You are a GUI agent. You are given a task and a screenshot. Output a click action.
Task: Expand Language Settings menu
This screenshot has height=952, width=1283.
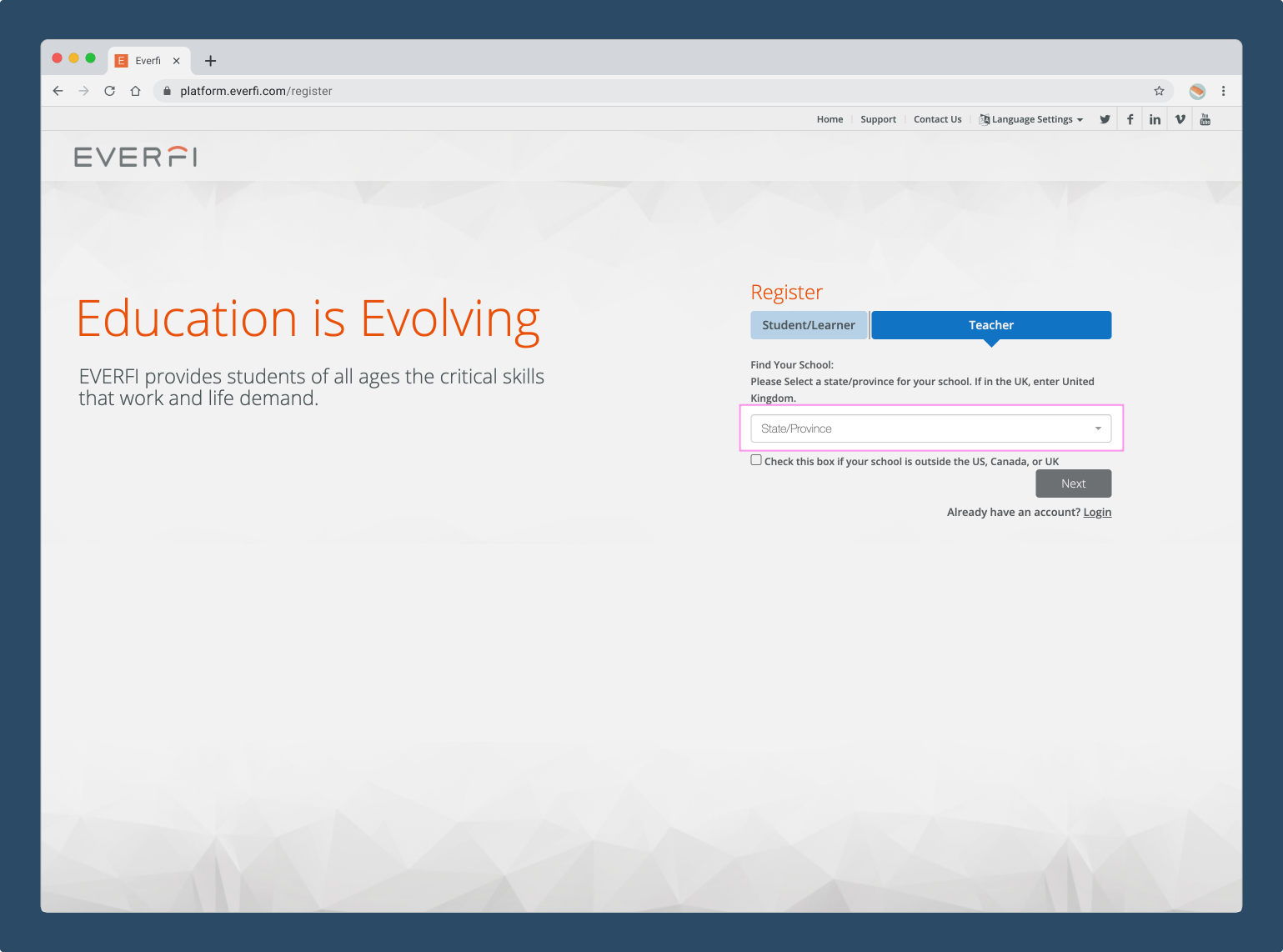click(x=1031, y=119)
